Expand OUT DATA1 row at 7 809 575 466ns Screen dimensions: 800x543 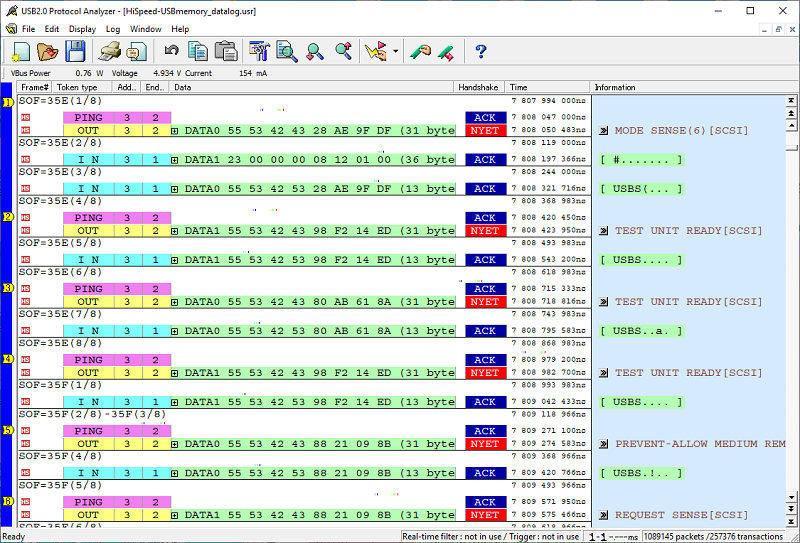pos(174,515)
